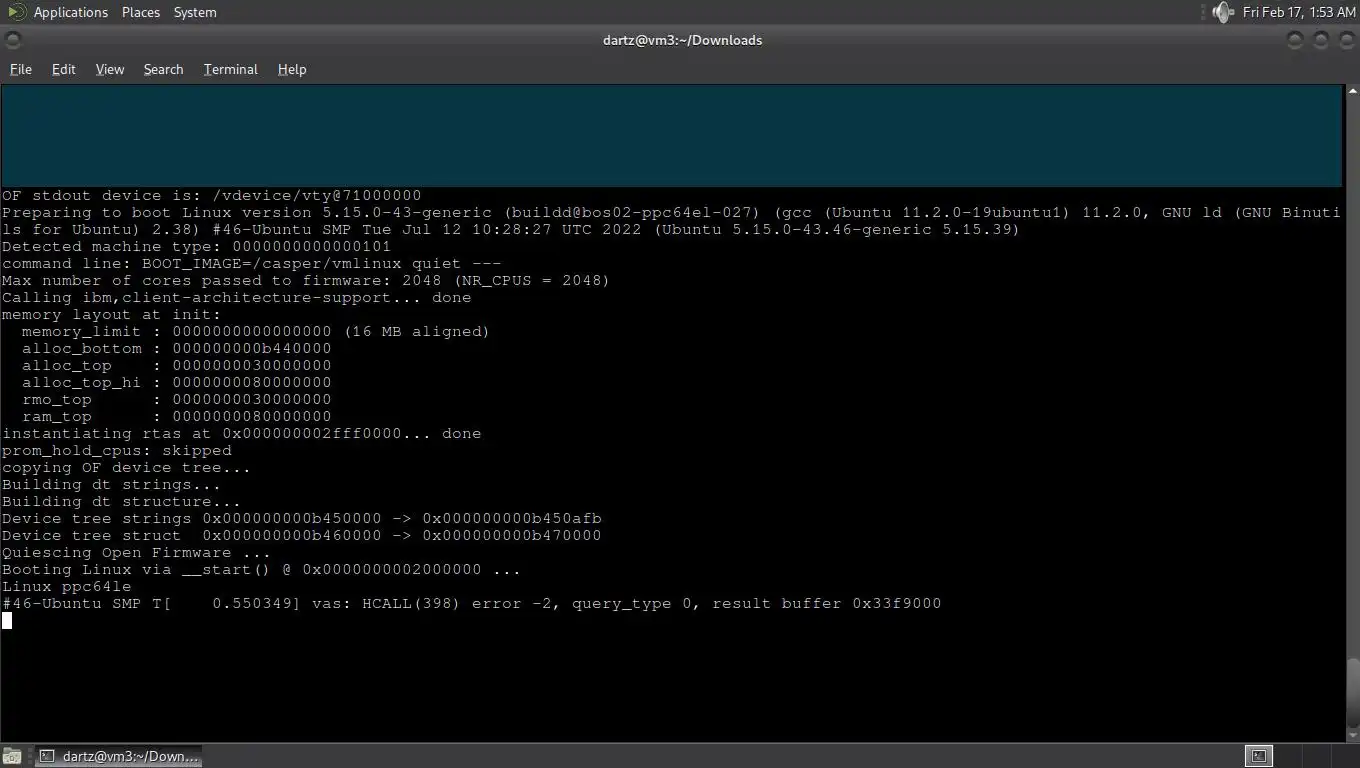Click the 'Device tree strings' address line
Screen dimensions: 1360x768
tap(302, 519)
